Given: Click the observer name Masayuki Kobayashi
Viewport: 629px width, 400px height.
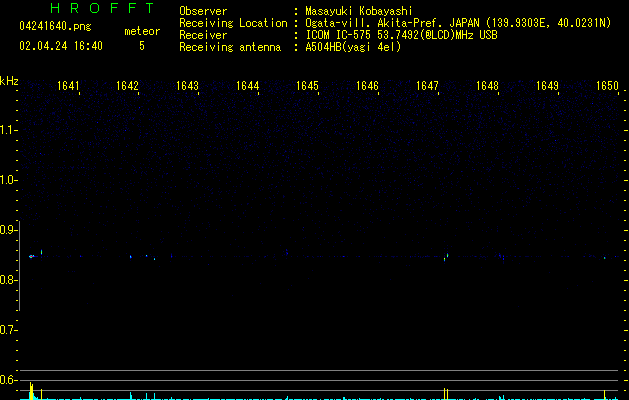Looking at the screenshot, I should point(359,11).
